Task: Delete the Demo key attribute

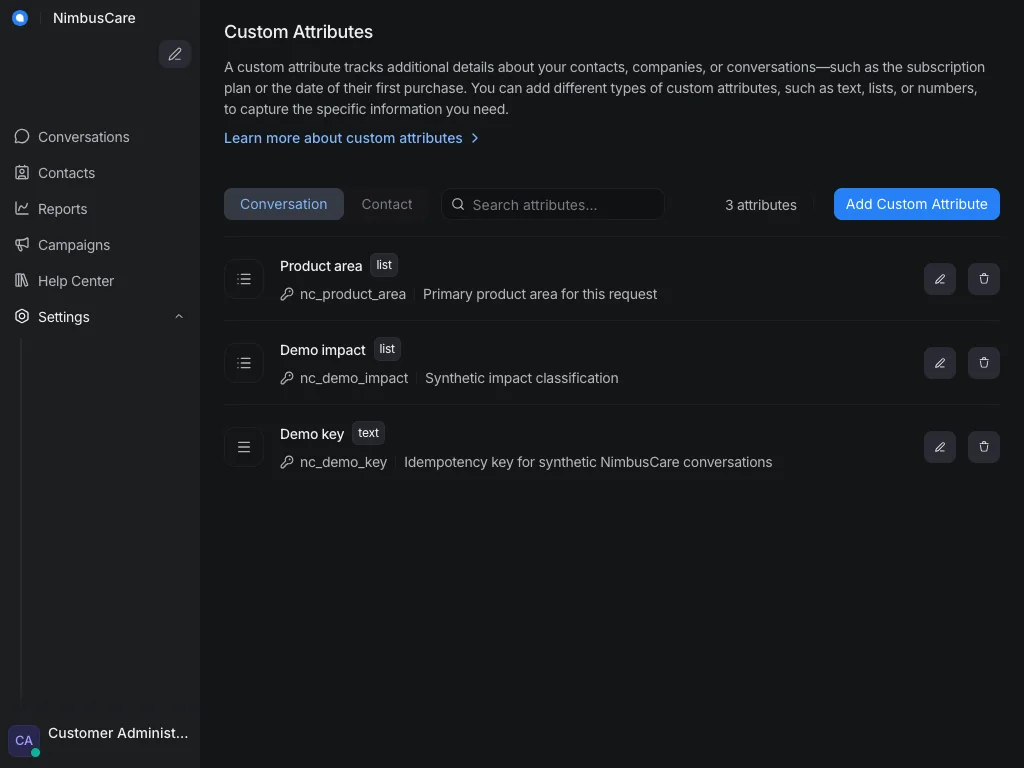Action: 984,447
